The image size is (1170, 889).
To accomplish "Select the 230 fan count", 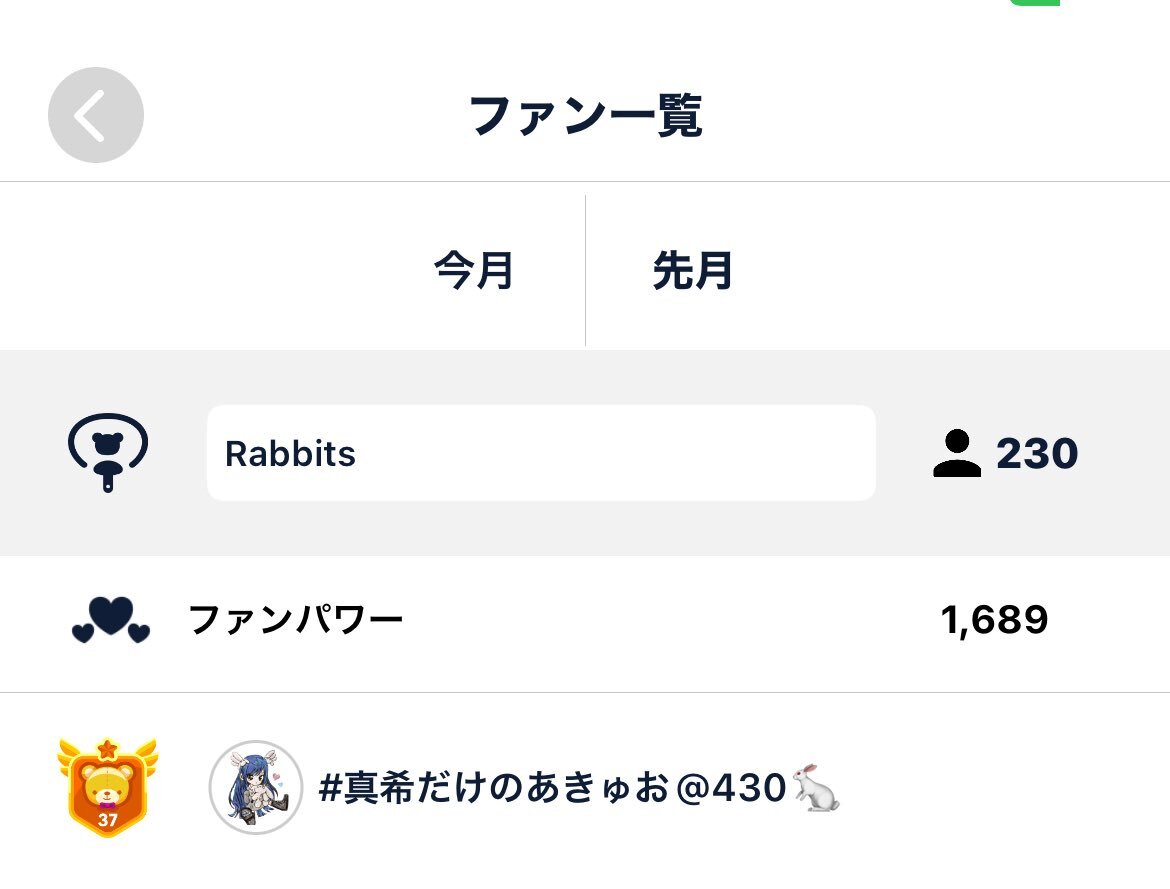I will tap(1037, 453).
